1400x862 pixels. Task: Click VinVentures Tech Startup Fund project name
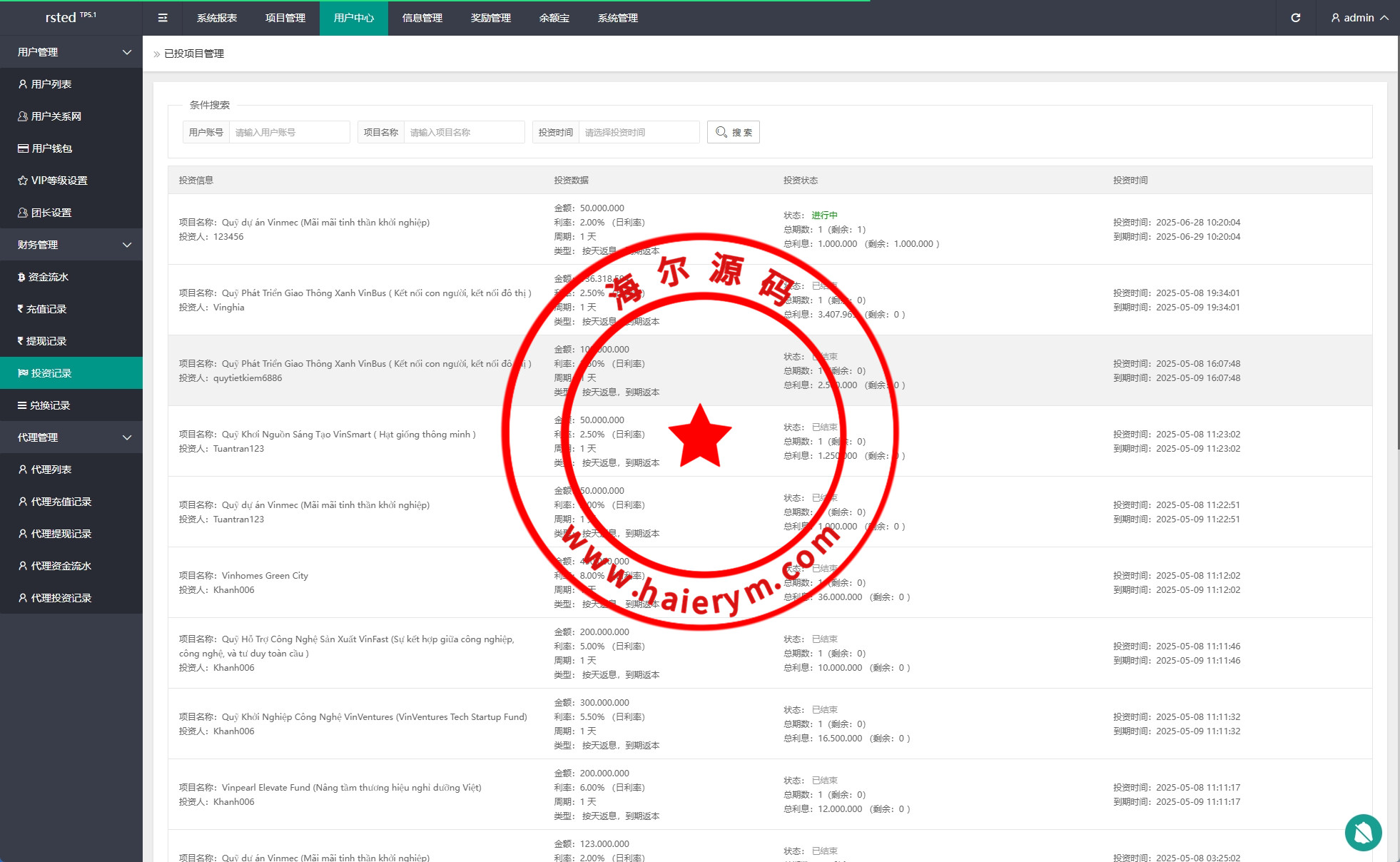click(x=374, y=717)
